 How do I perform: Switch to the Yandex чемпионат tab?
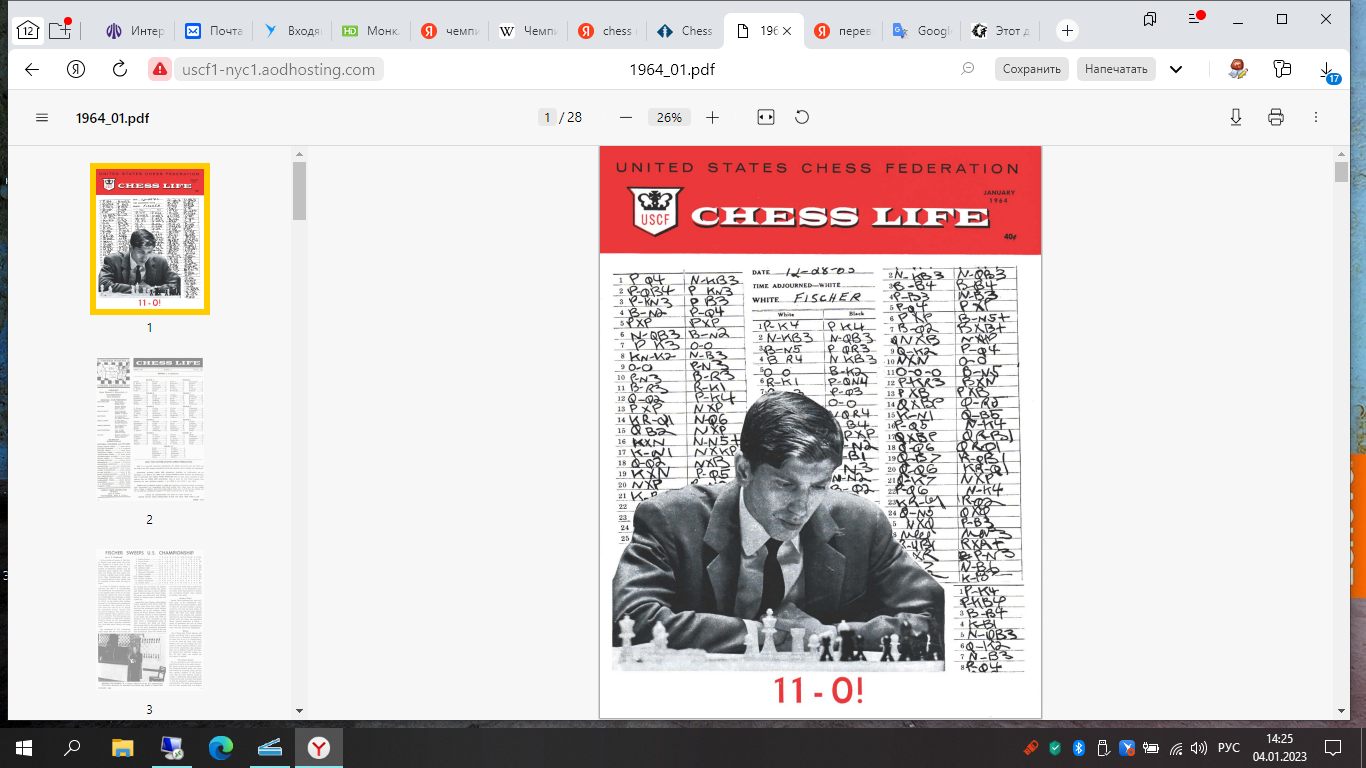point(448,31)
